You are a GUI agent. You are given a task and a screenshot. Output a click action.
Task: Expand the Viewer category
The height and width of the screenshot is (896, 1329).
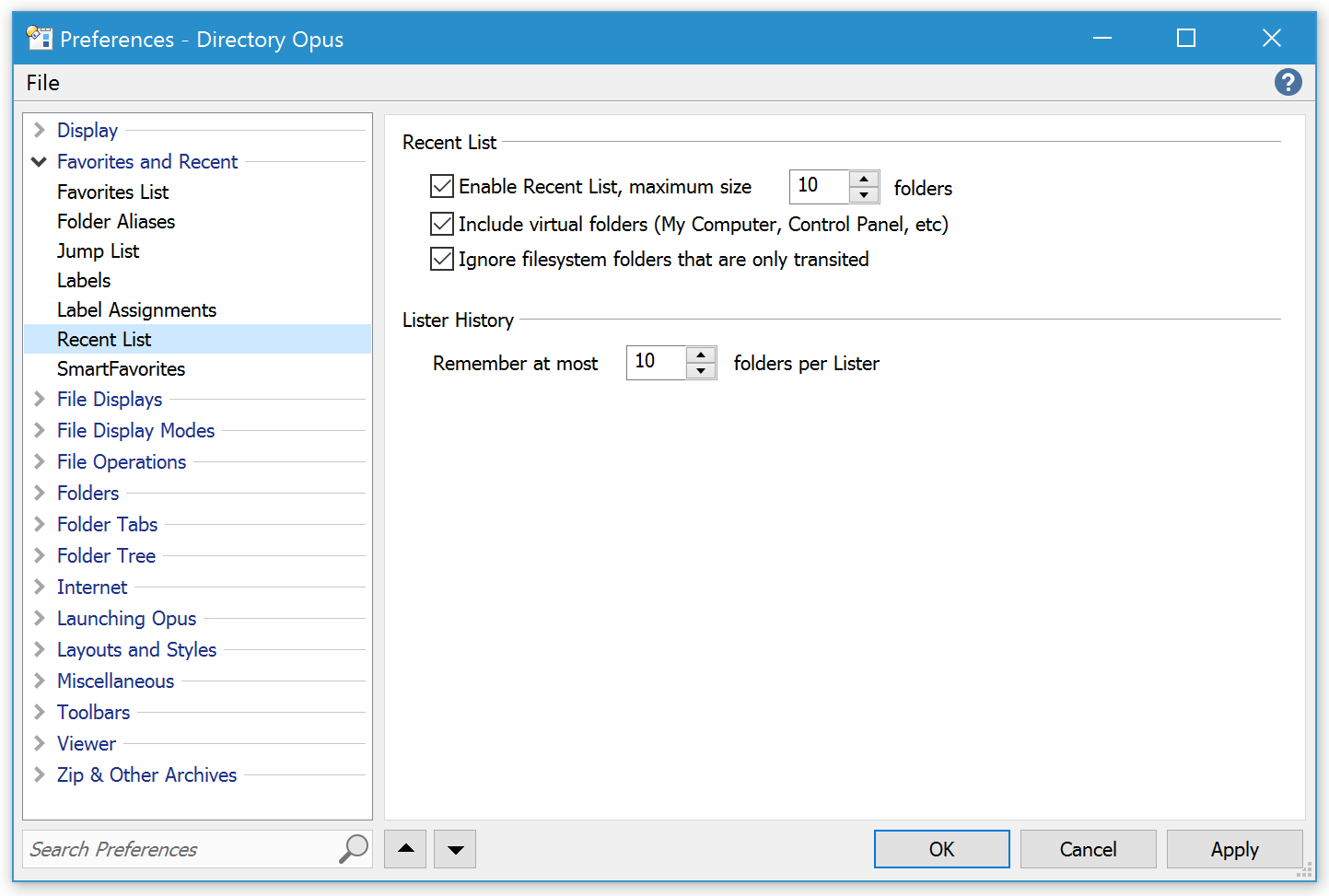click(40, 743)
